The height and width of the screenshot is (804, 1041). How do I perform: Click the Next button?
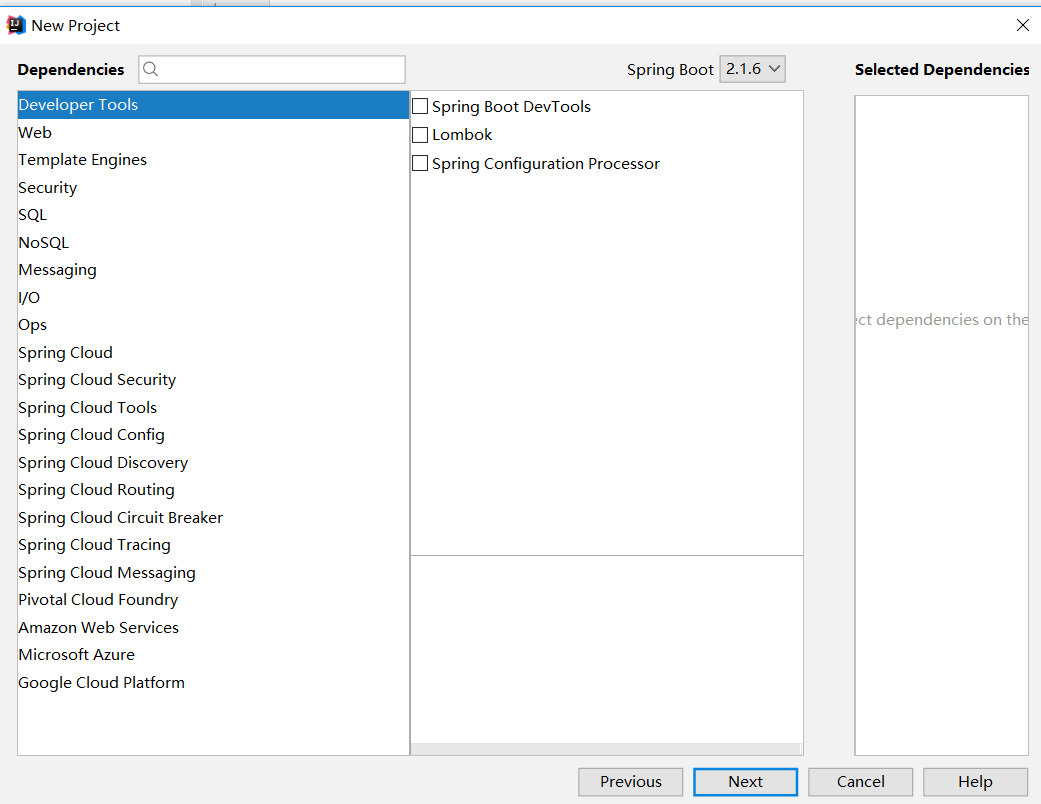click(x=745, y=782)
